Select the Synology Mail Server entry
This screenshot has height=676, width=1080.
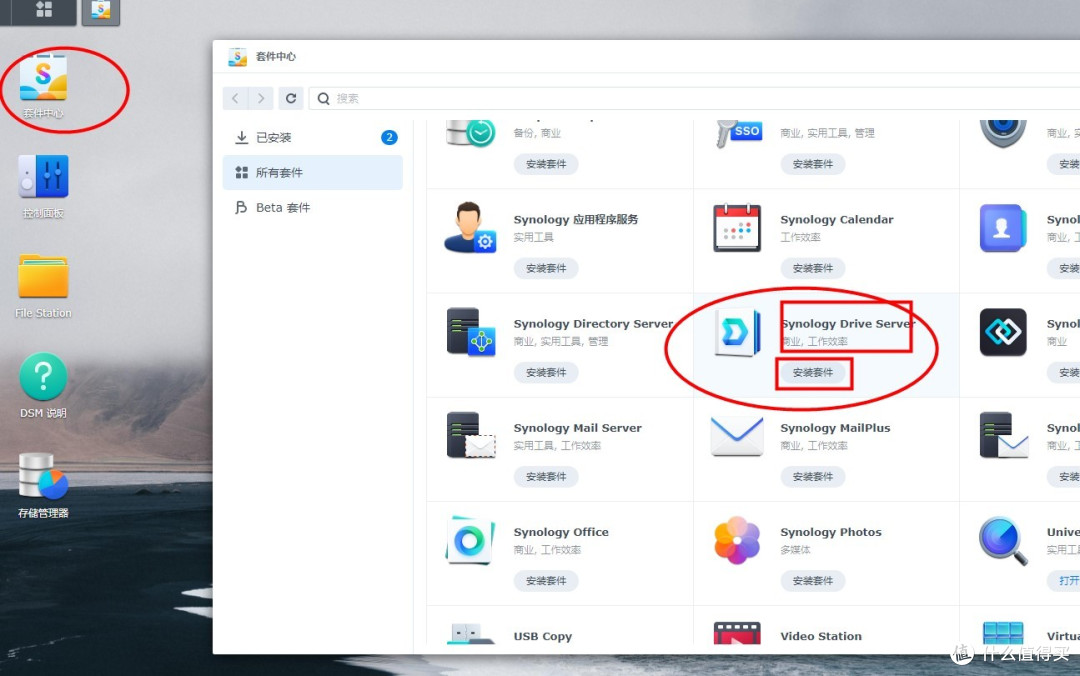pos(577,427)
